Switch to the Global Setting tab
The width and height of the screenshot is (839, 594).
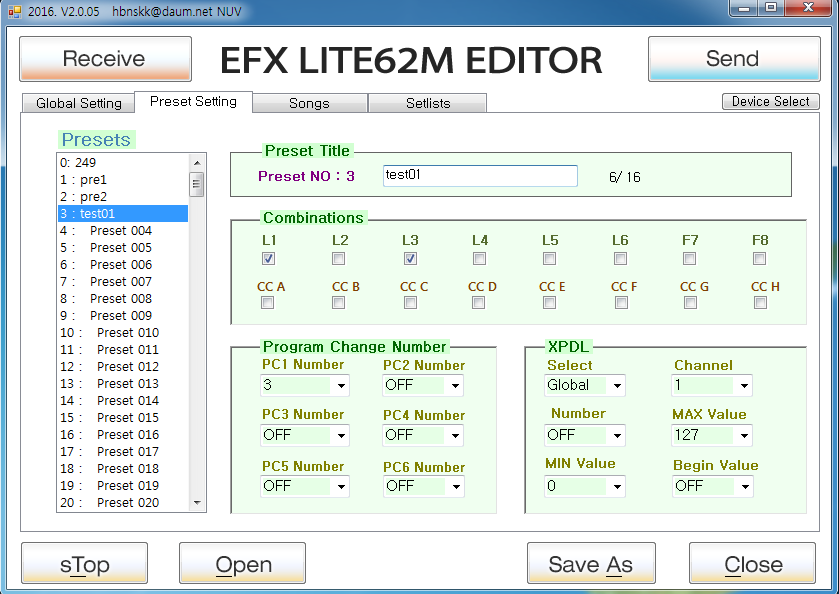coord(79,103)
